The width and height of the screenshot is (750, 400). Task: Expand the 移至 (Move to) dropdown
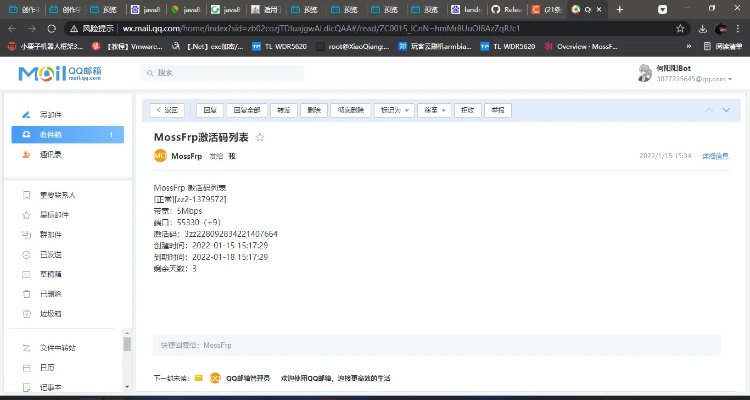tap(432, 110)
